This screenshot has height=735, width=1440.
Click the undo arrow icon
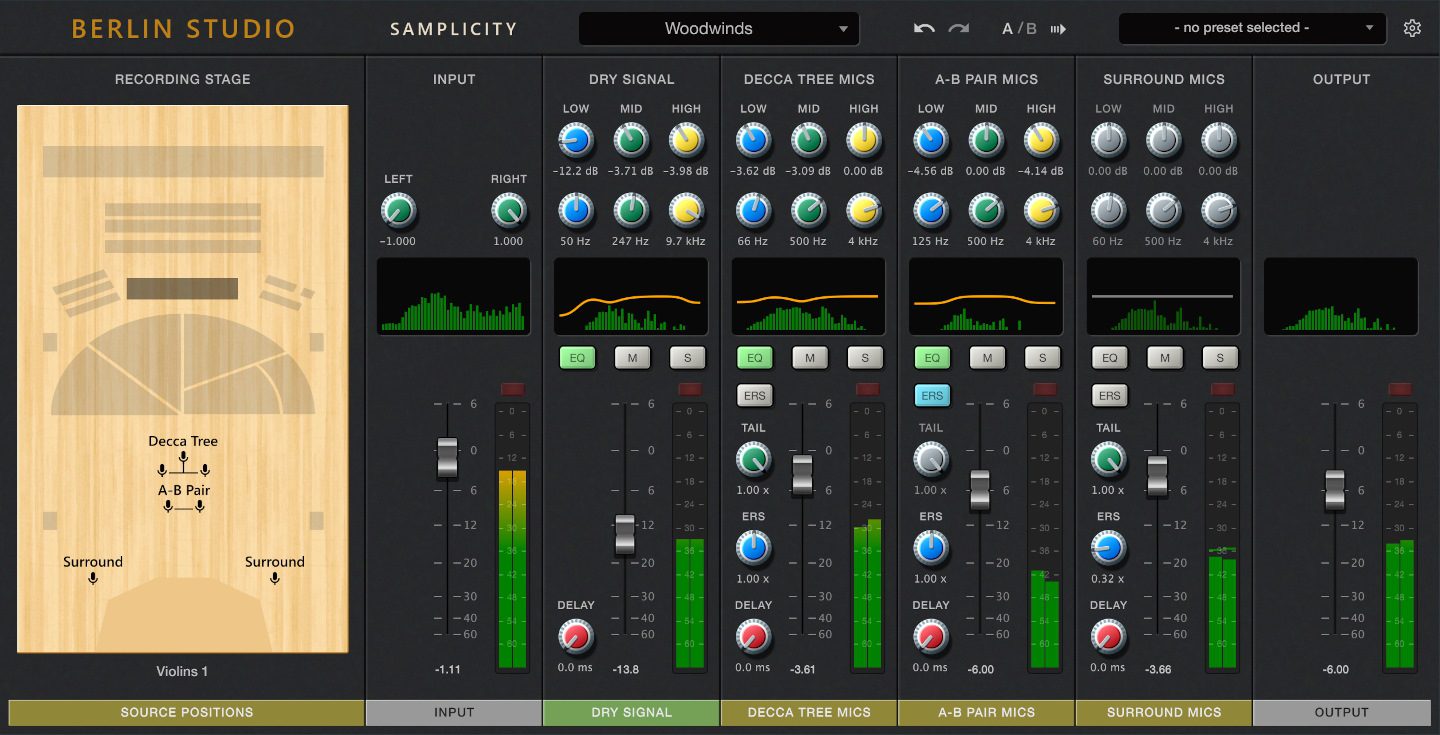924,29
